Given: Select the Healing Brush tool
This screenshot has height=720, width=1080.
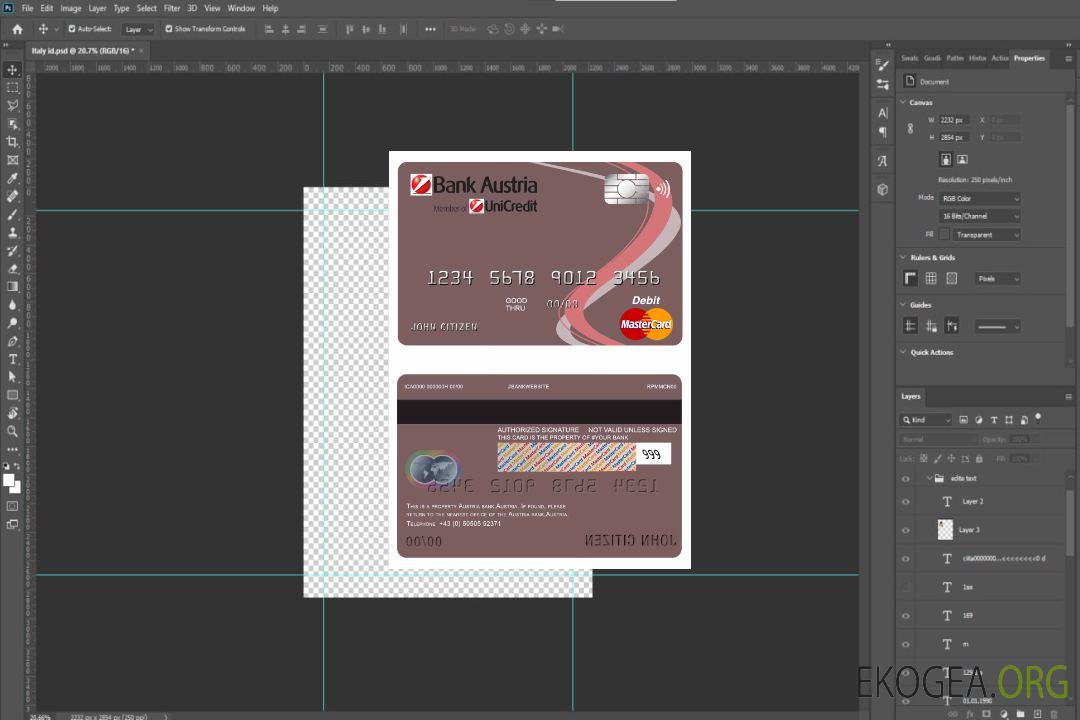Looking at the screenshot, I should click(12, 196).
